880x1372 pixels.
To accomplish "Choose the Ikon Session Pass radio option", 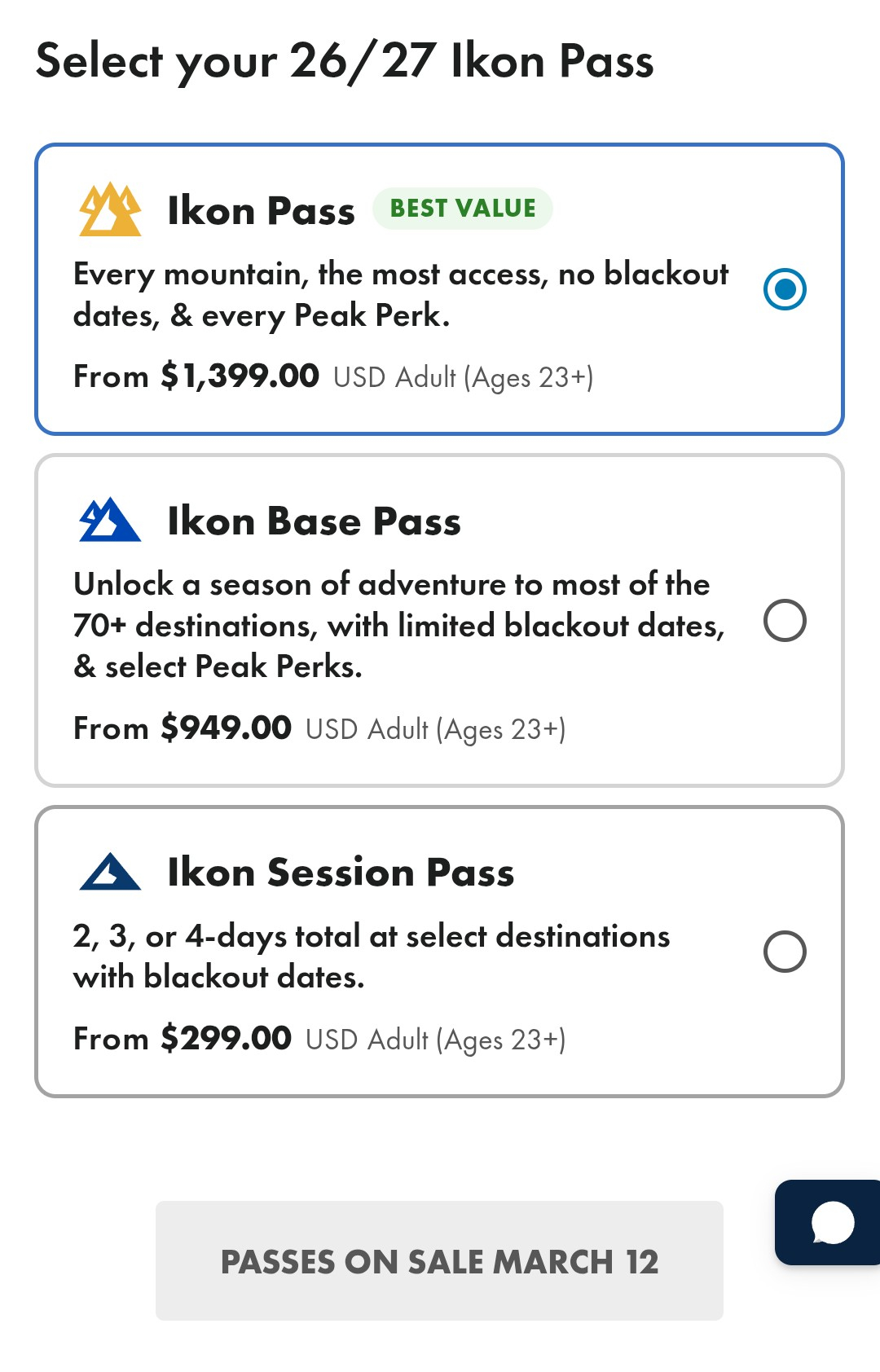I will 785,952.
